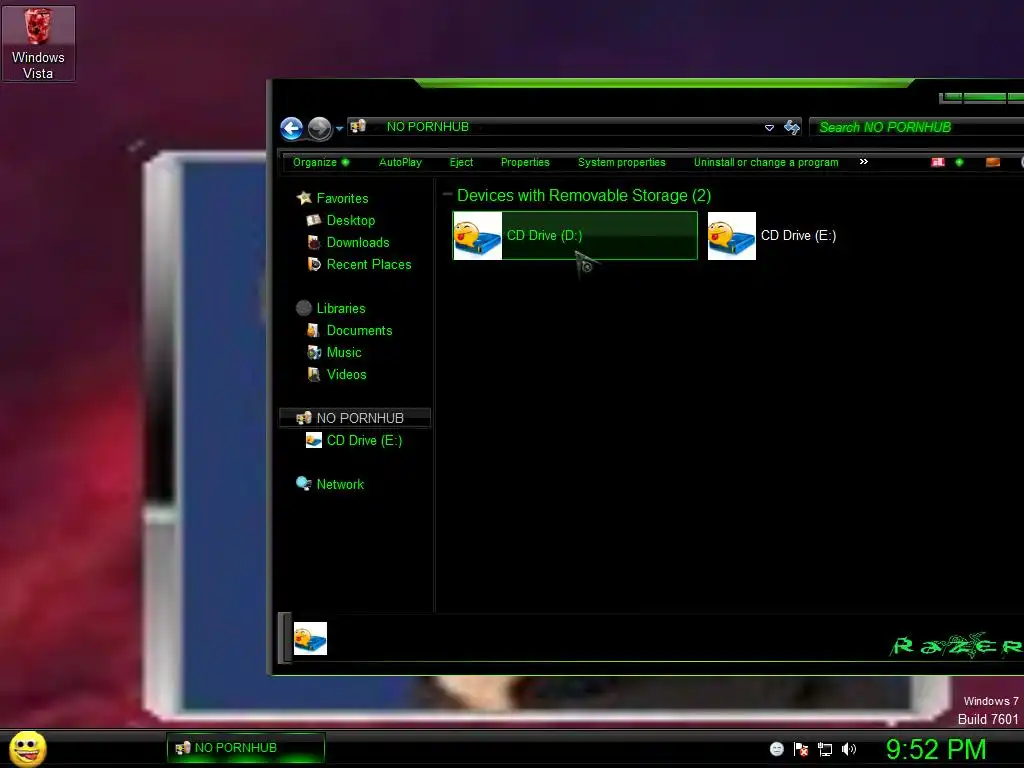Click the Videos library icon
1024x768 pixels.
(x=314, y=374)
